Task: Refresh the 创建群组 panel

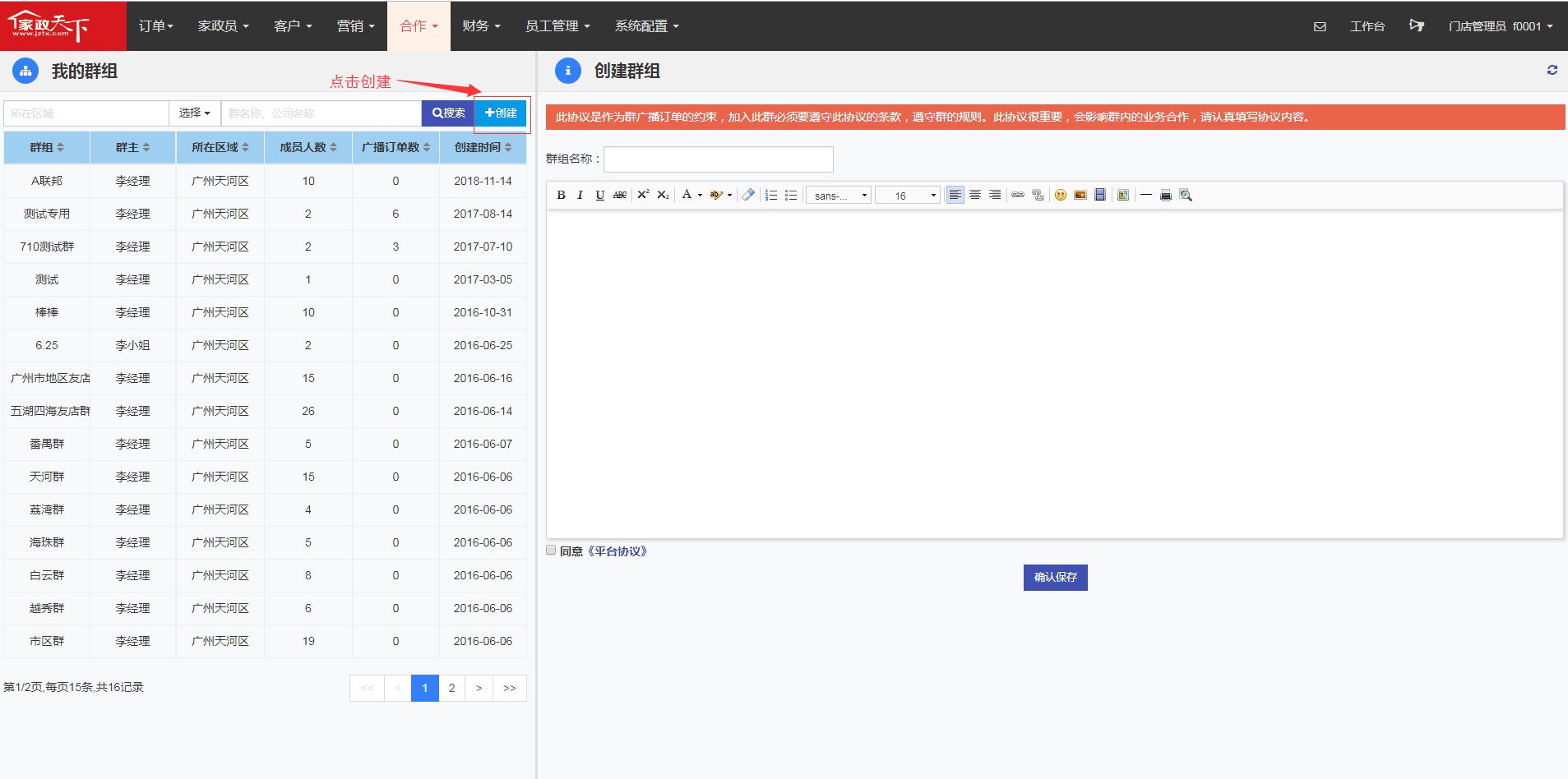Action: [x=1552, y=71]
